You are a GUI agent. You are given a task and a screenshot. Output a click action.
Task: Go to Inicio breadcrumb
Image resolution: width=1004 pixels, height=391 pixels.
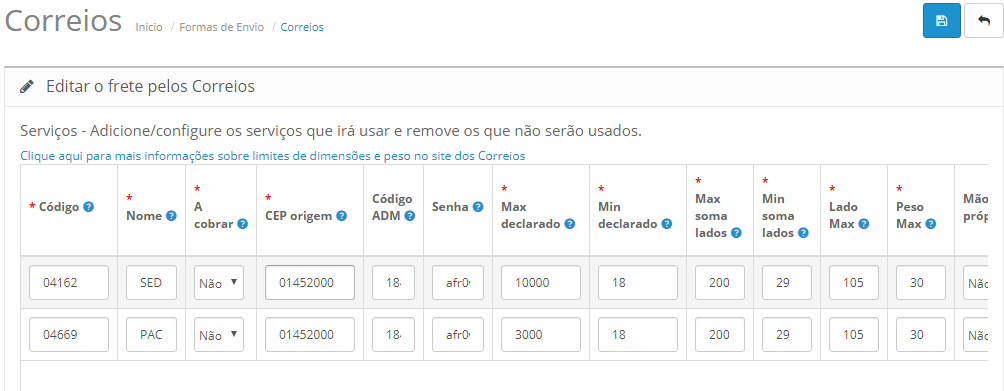149,28
